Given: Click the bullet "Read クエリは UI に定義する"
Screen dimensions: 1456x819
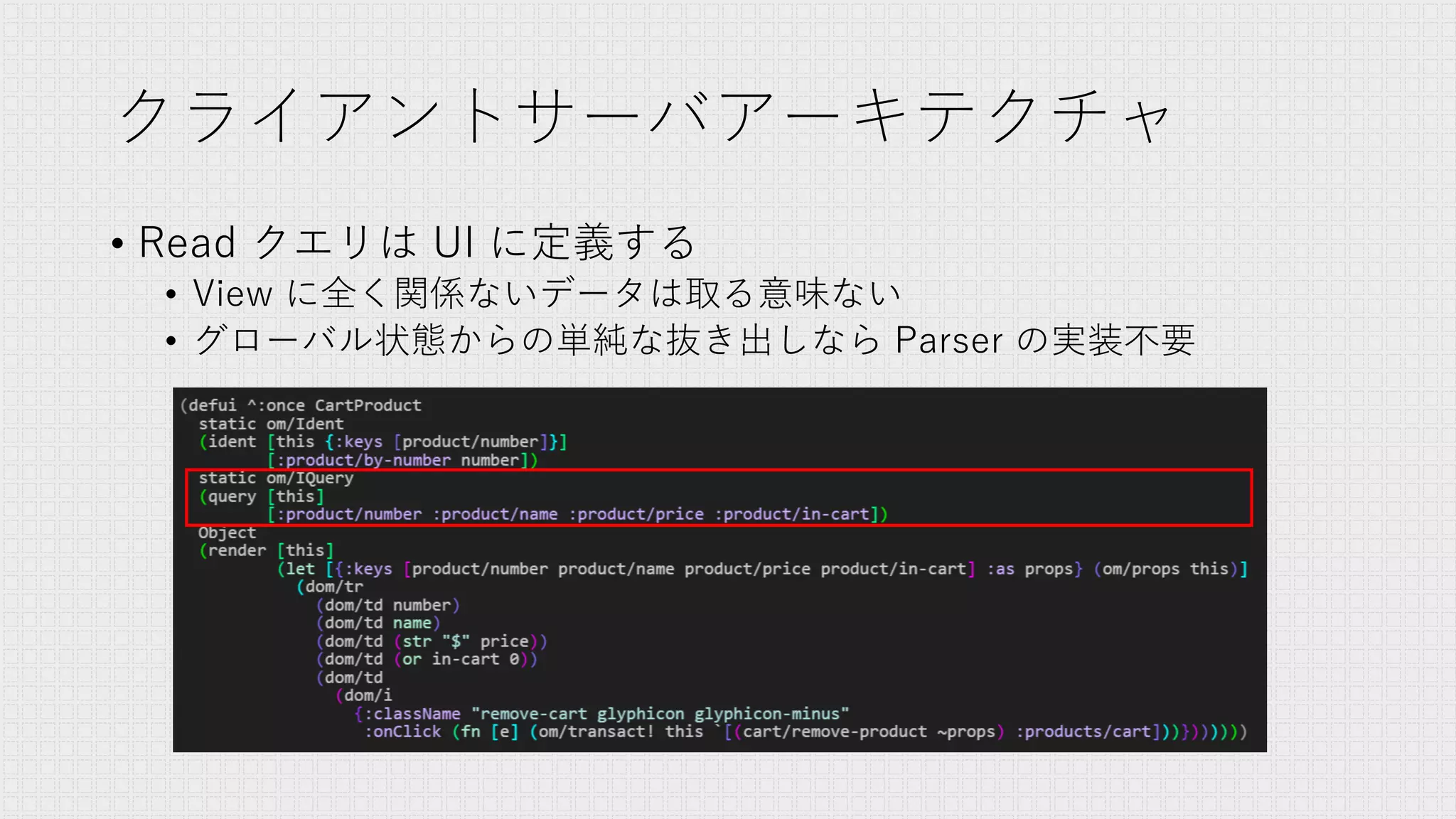Looking at the screenshot, I should [417, 242].
